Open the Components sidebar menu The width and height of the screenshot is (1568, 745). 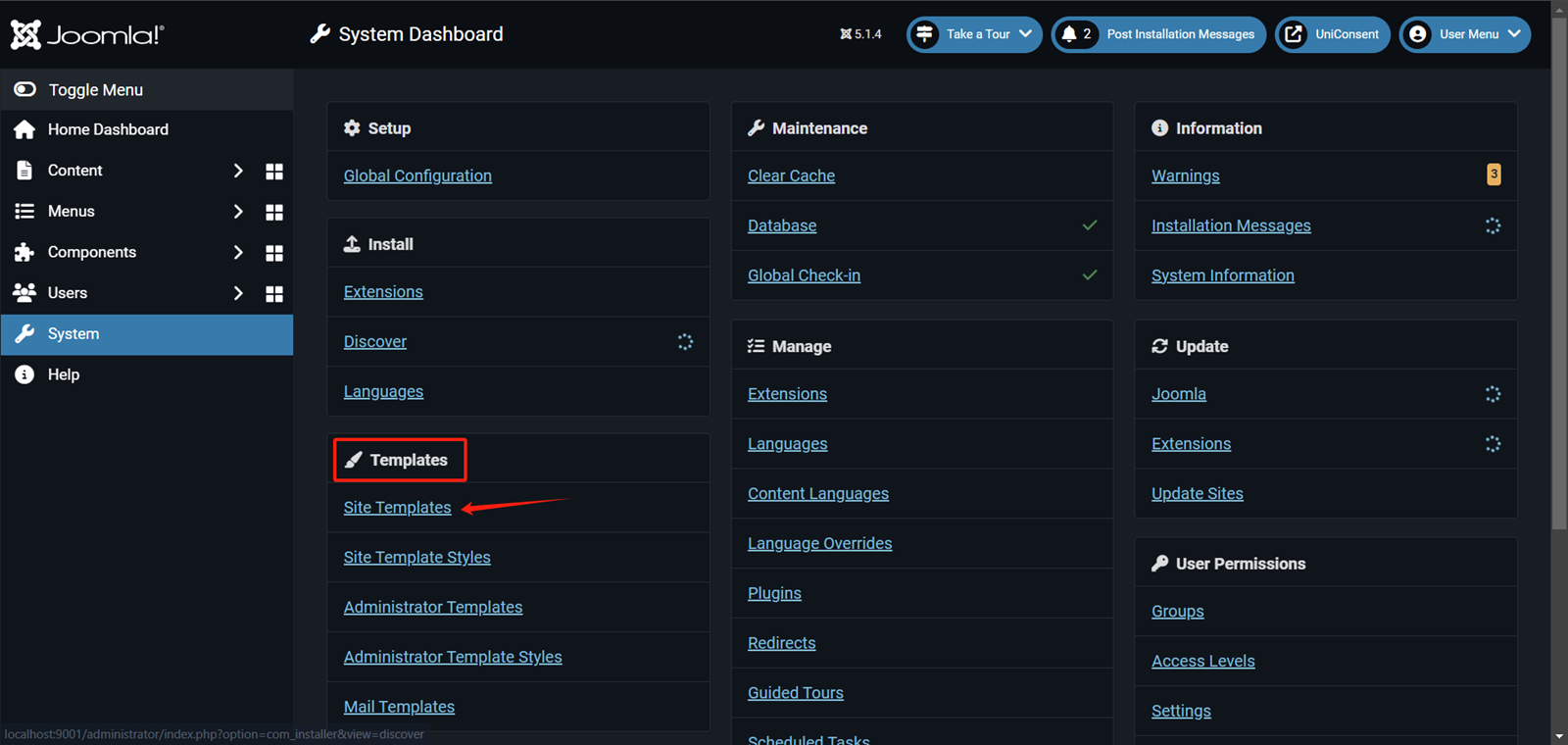tap(92, 252)
